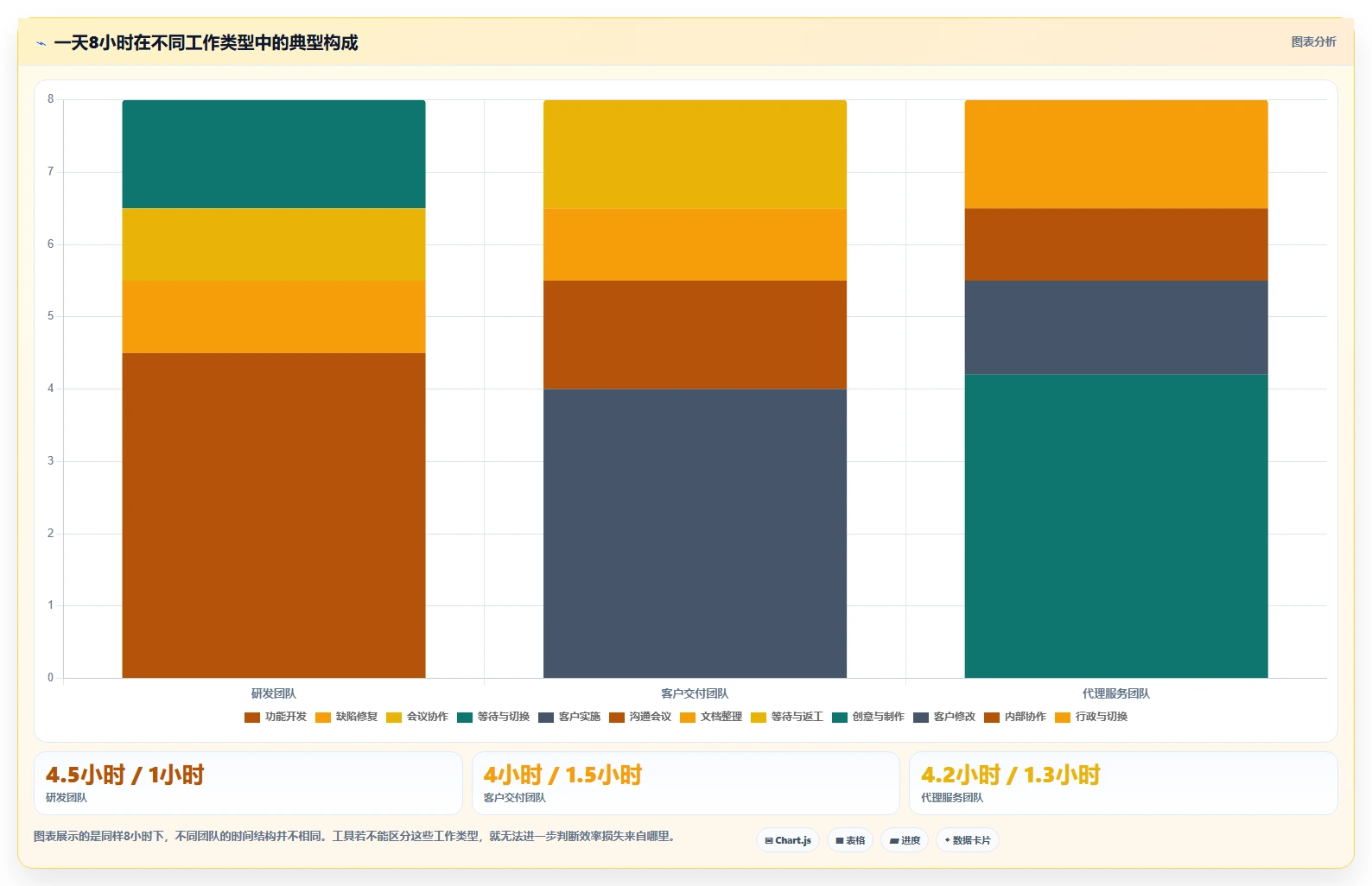Click the 数据卡片 tag

point(967,840)
